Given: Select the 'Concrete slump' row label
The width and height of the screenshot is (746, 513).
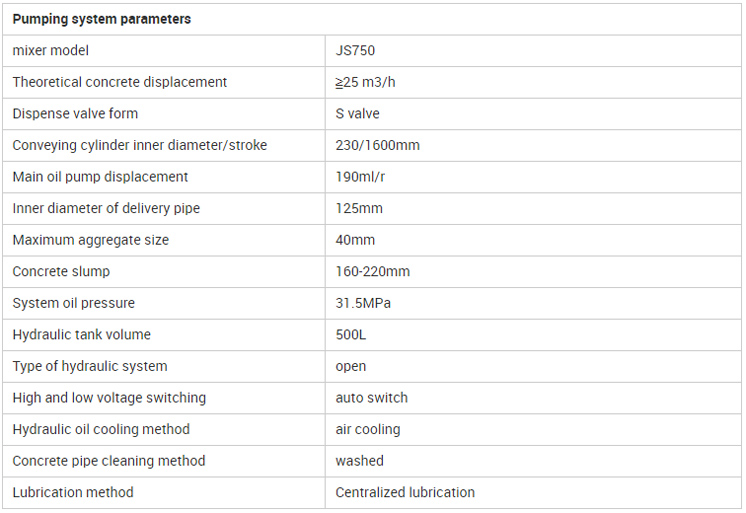Looking at the screenshot, I should 61,271.
